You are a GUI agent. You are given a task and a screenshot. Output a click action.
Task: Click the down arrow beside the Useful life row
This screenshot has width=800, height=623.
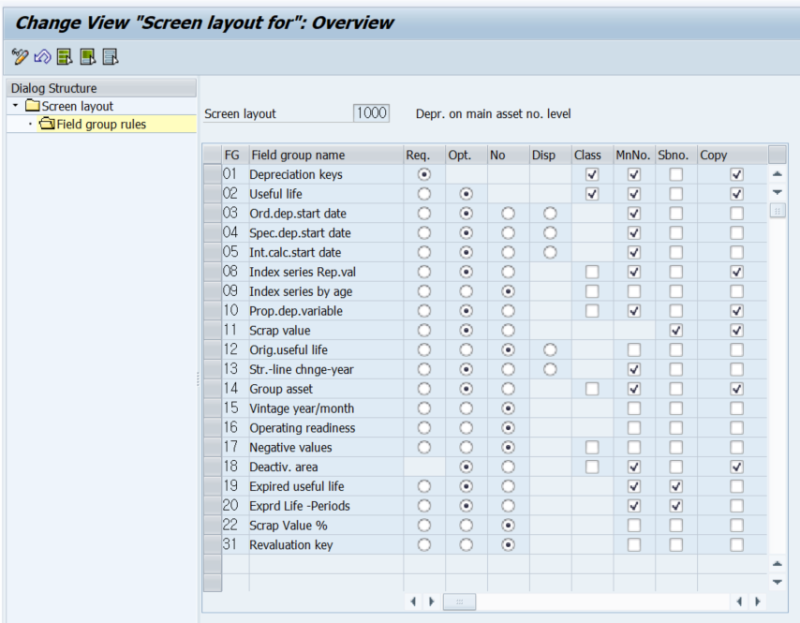point(777,192)
